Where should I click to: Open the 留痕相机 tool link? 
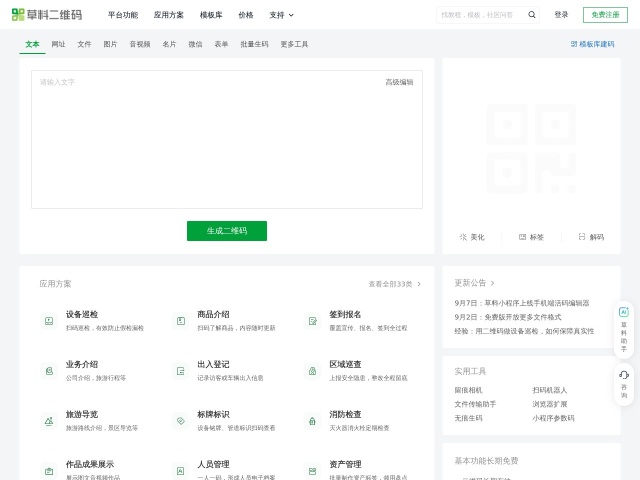click(x=469, y=390)
